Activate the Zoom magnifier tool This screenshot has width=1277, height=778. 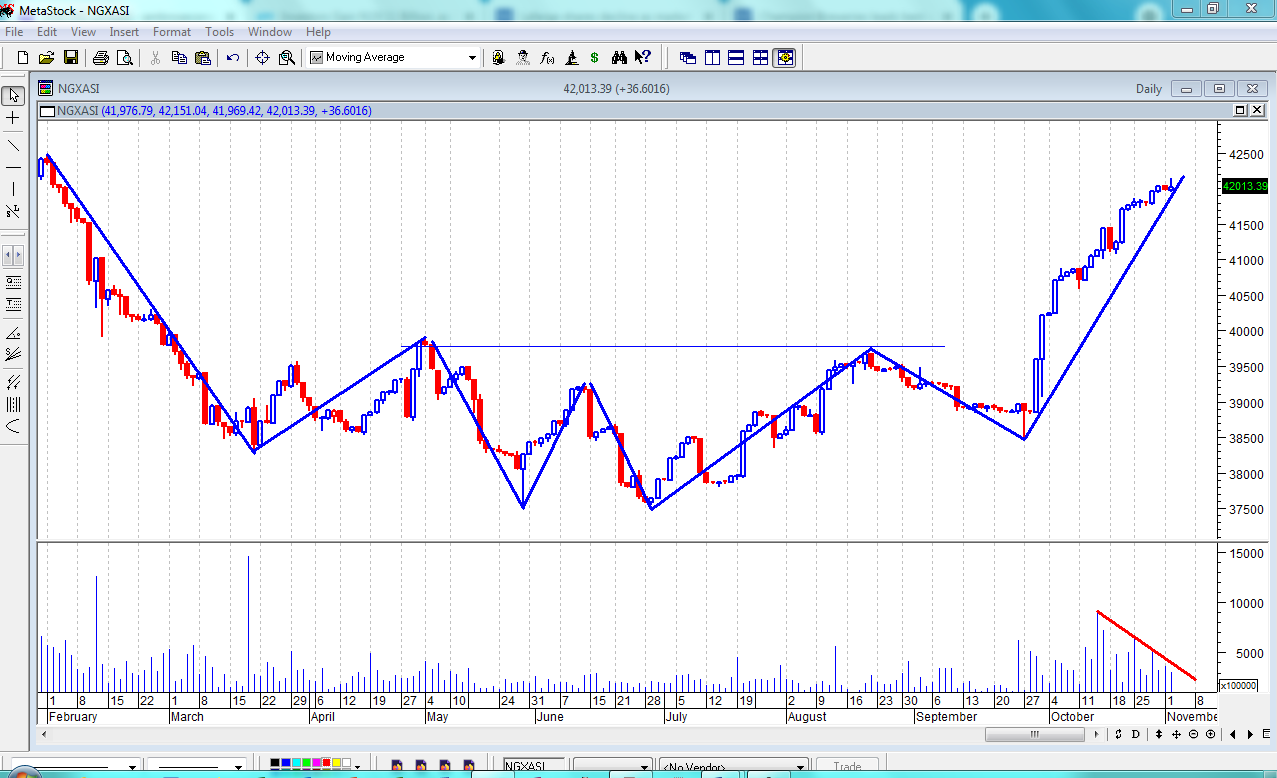point(287,57)
